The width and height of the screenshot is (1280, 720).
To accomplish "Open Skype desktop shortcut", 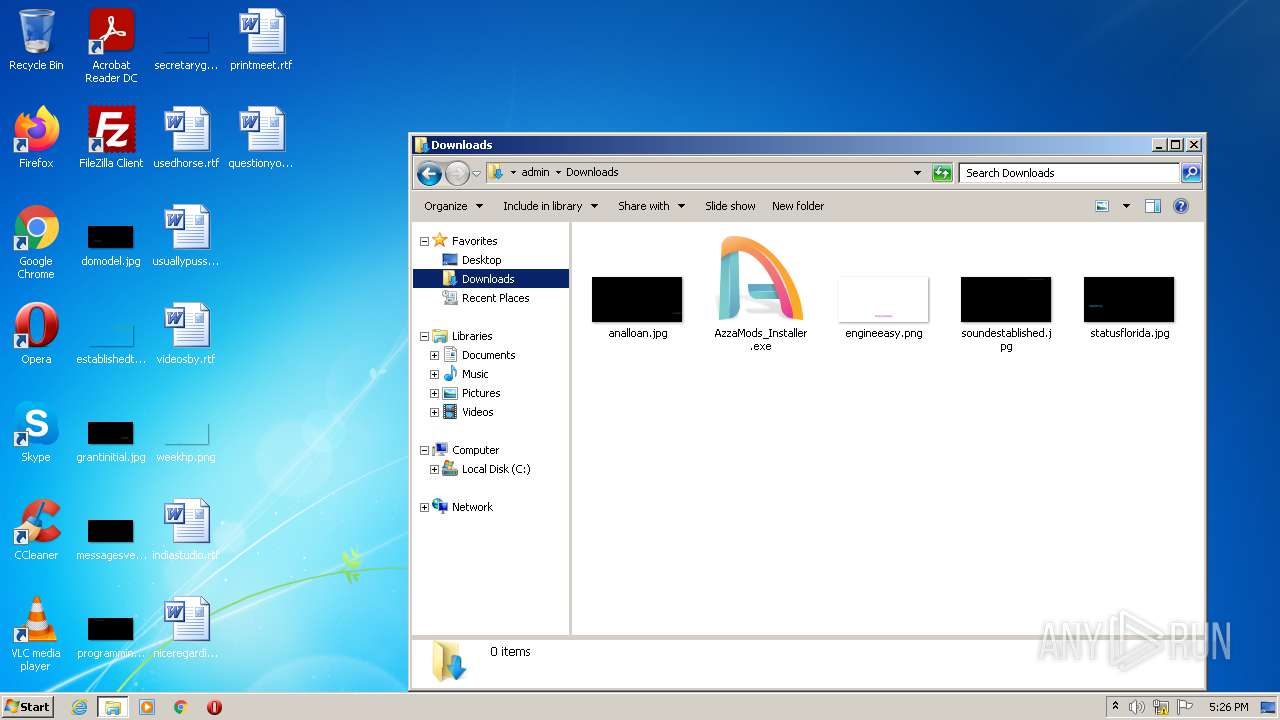I will (36, 432).
